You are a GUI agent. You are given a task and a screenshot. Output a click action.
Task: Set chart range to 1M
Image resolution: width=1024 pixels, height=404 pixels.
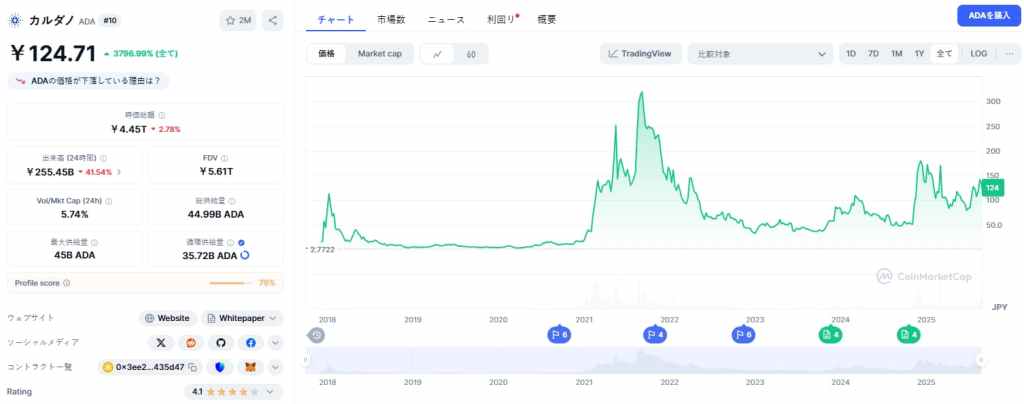pyautogui.click(x=897, y=54)
